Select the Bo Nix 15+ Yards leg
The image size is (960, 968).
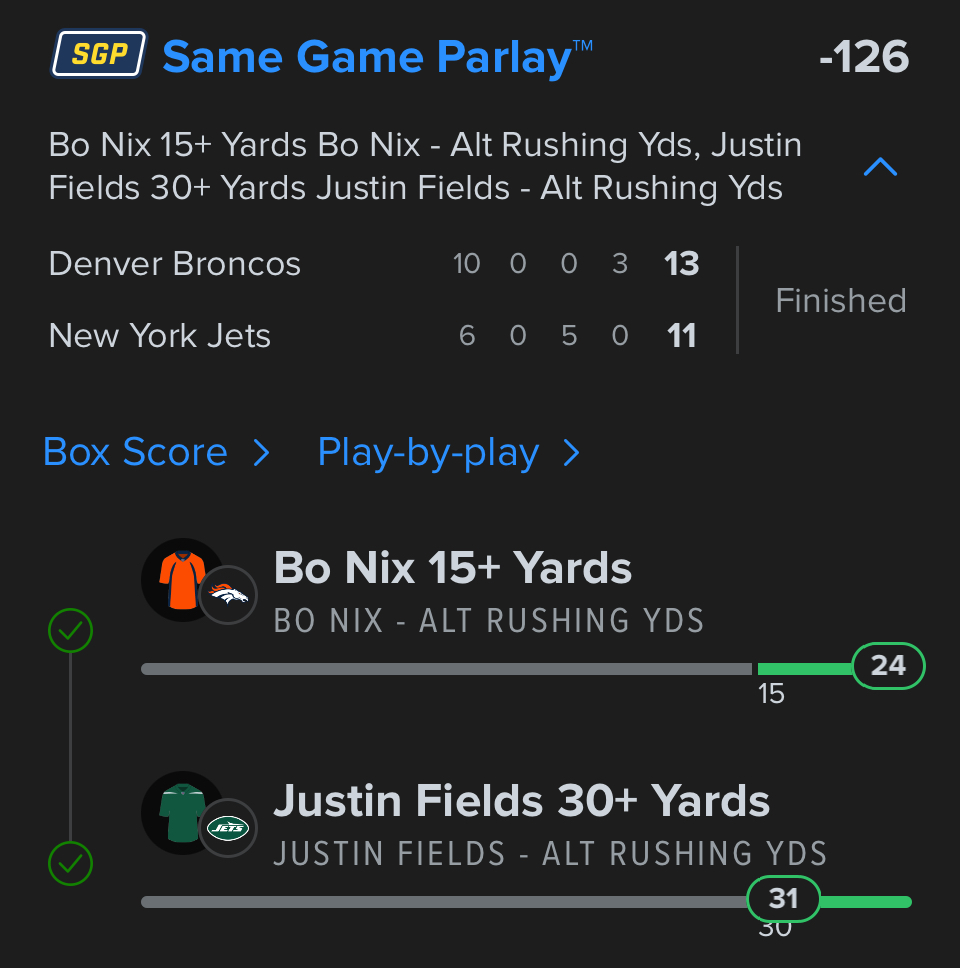[x=453, y=569]
